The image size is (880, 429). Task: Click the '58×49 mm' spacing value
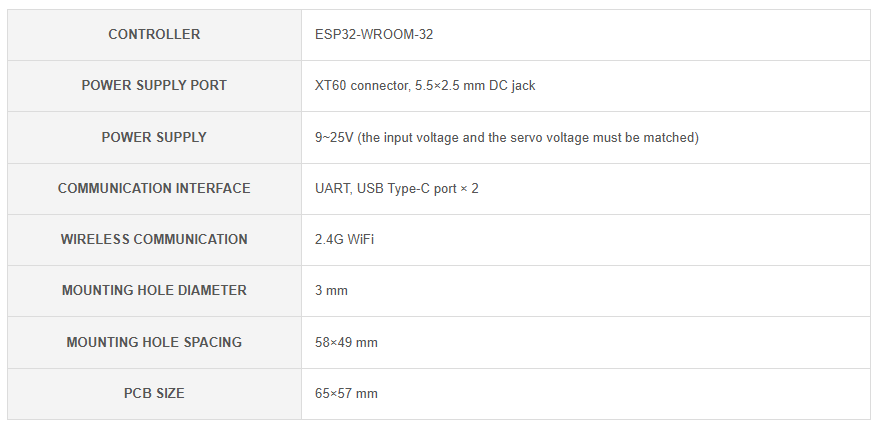(346, 342)
